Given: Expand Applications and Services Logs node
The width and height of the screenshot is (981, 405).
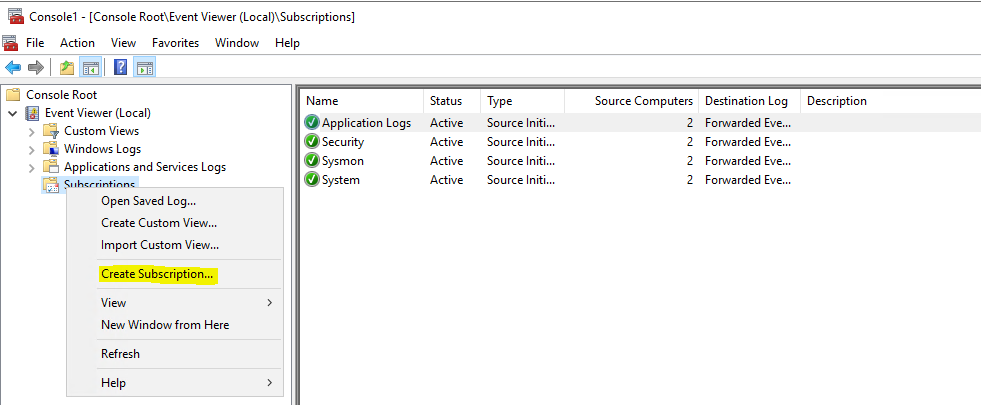Looking at the screenshot, I should 32,168.
